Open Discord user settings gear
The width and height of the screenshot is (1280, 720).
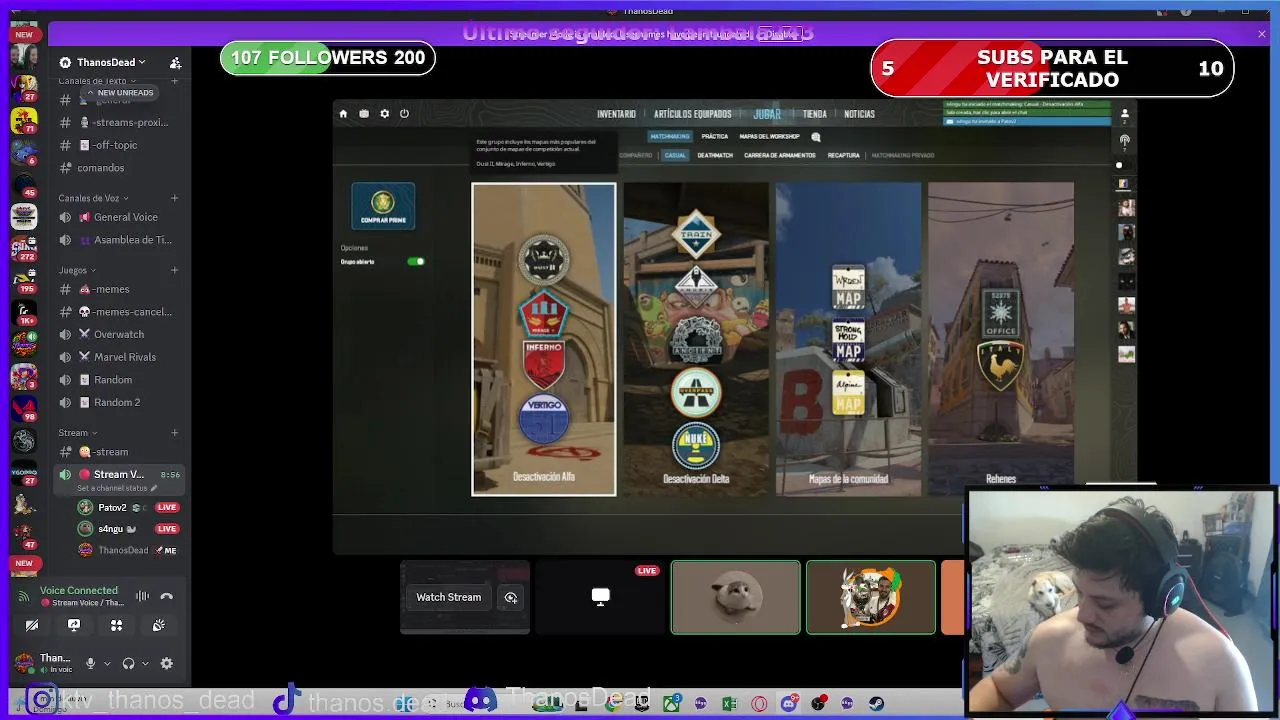click(x=167, y=663)
